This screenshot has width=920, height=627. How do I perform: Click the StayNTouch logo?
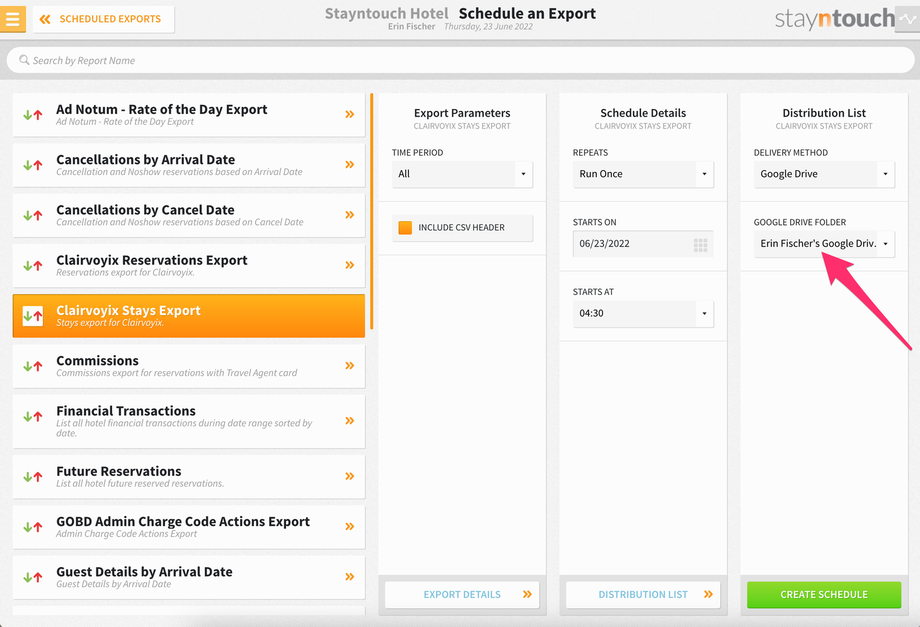834,19
